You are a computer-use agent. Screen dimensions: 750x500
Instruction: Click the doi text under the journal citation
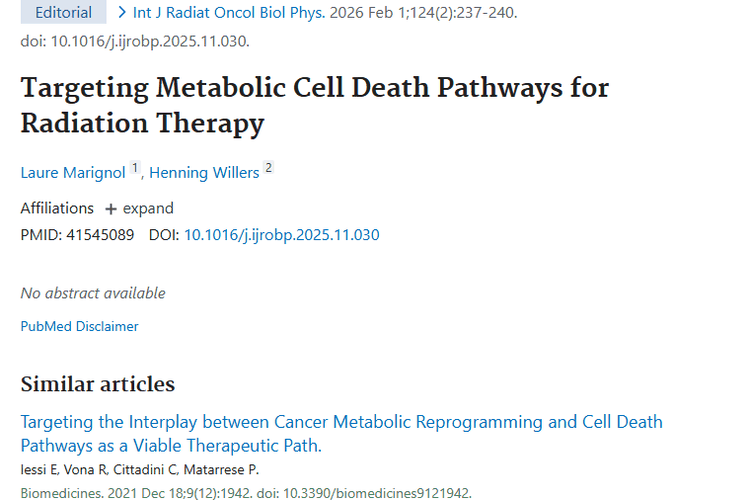(x=135, y=41)
